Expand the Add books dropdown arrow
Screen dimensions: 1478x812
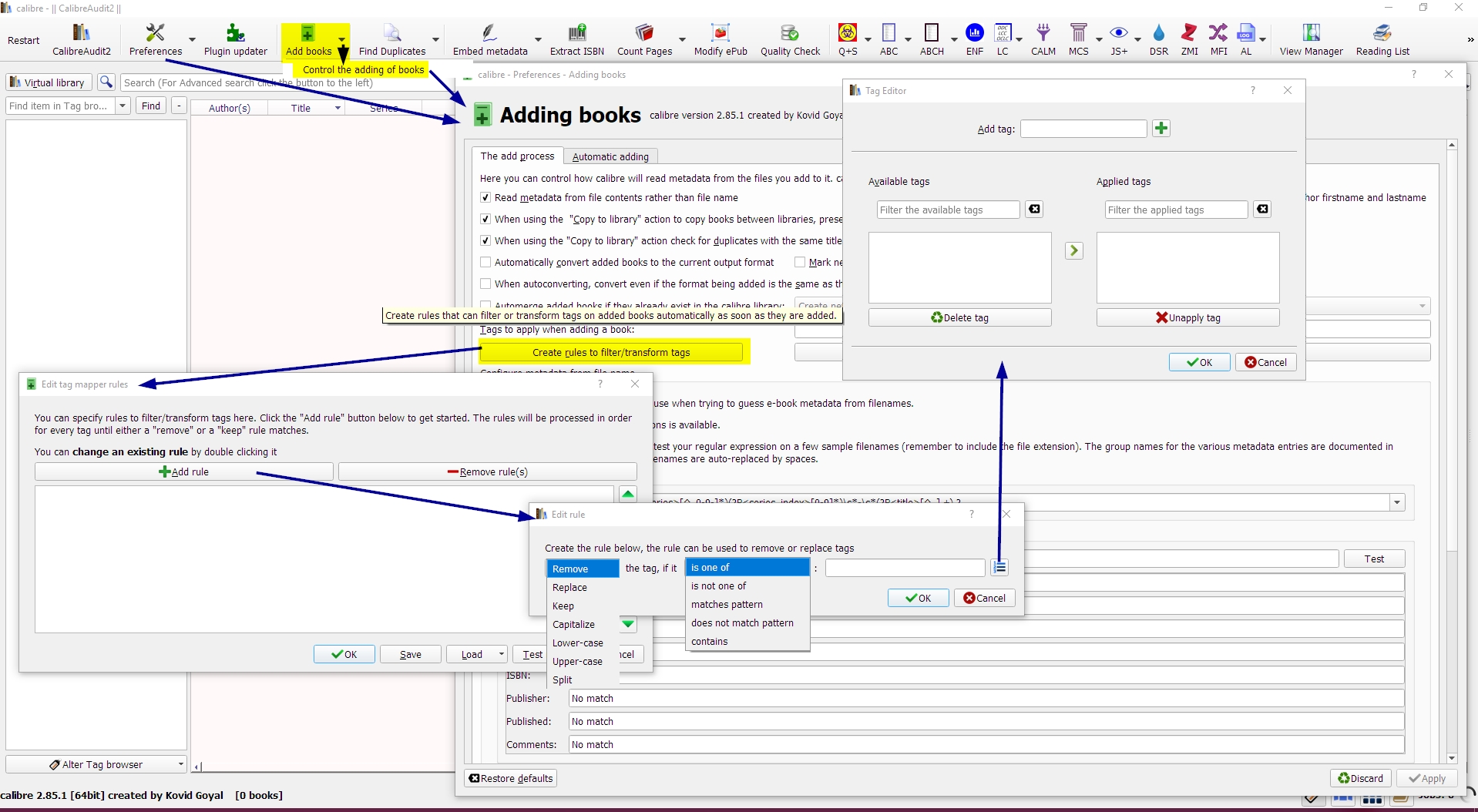341,40
